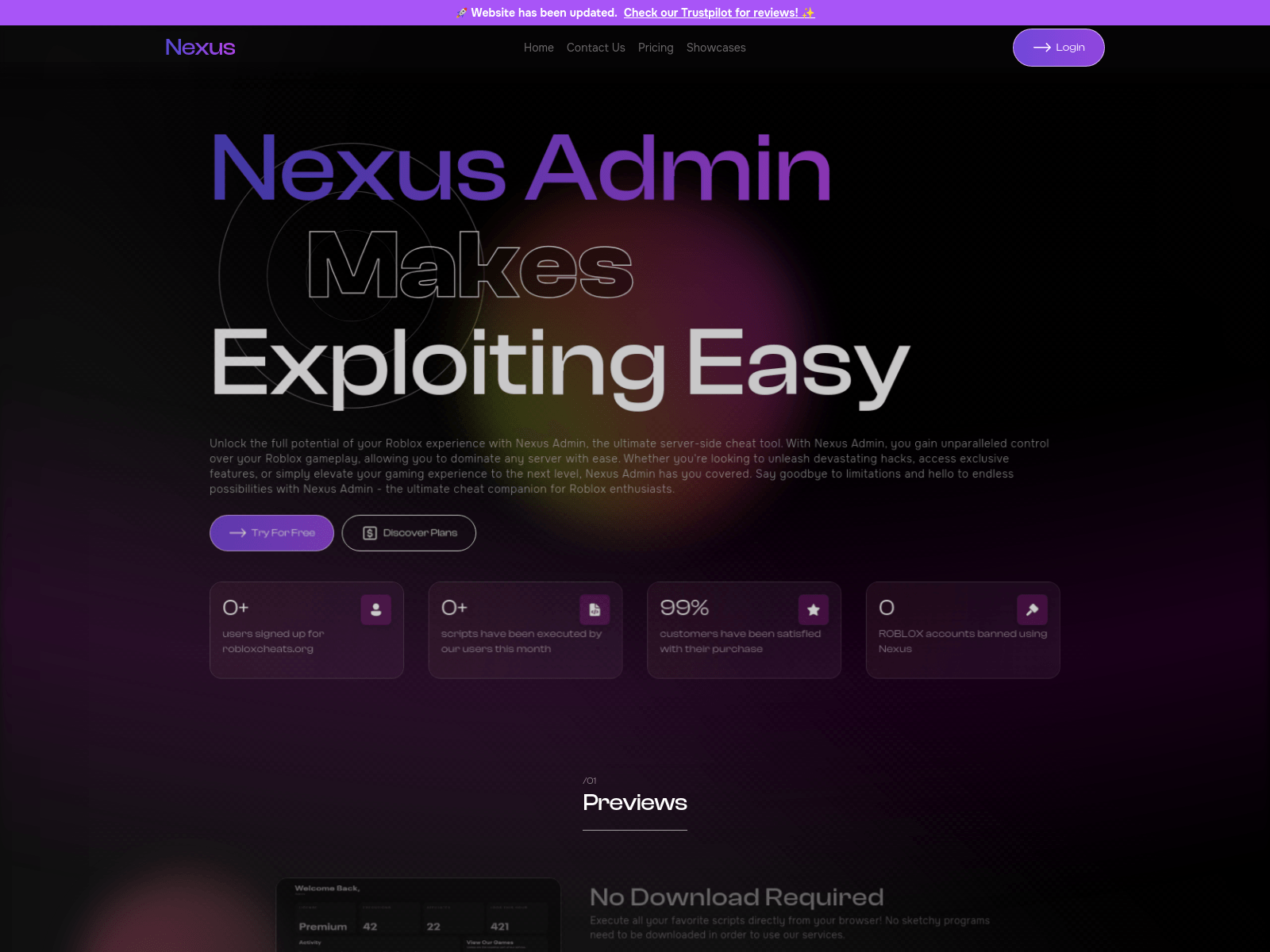
Task: Click the gavel icon on the banned-accounts card
Action: tap(1033, 609)
